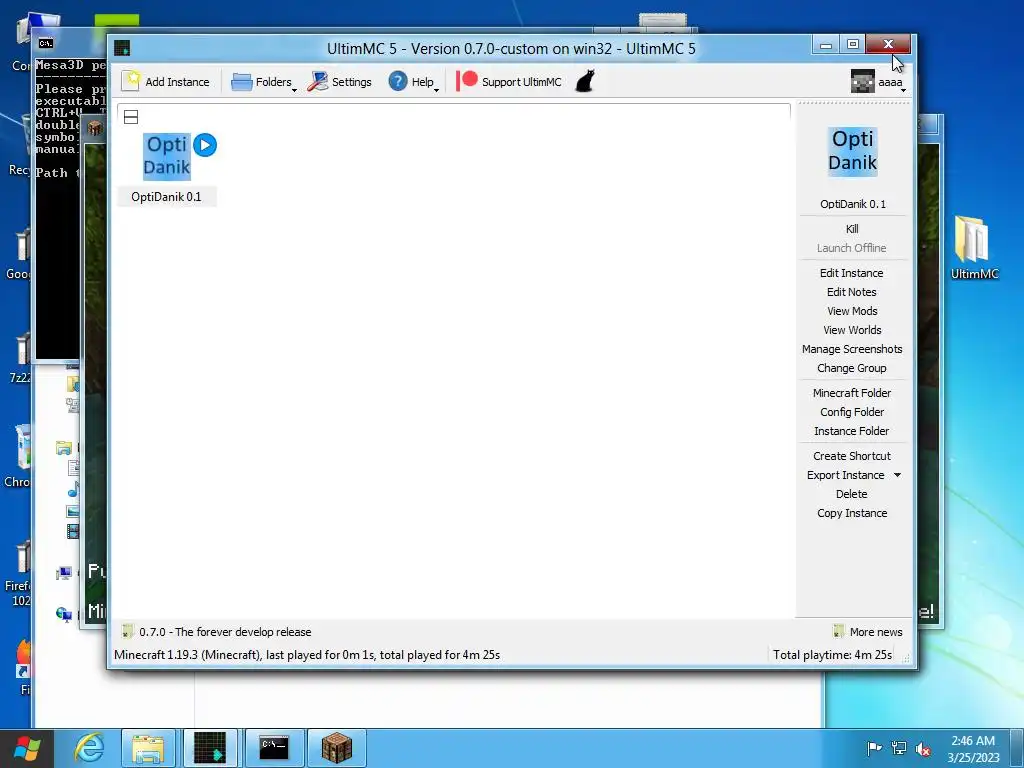Open the Help dropdown menu
The image size is (1024, 768).
414,82
